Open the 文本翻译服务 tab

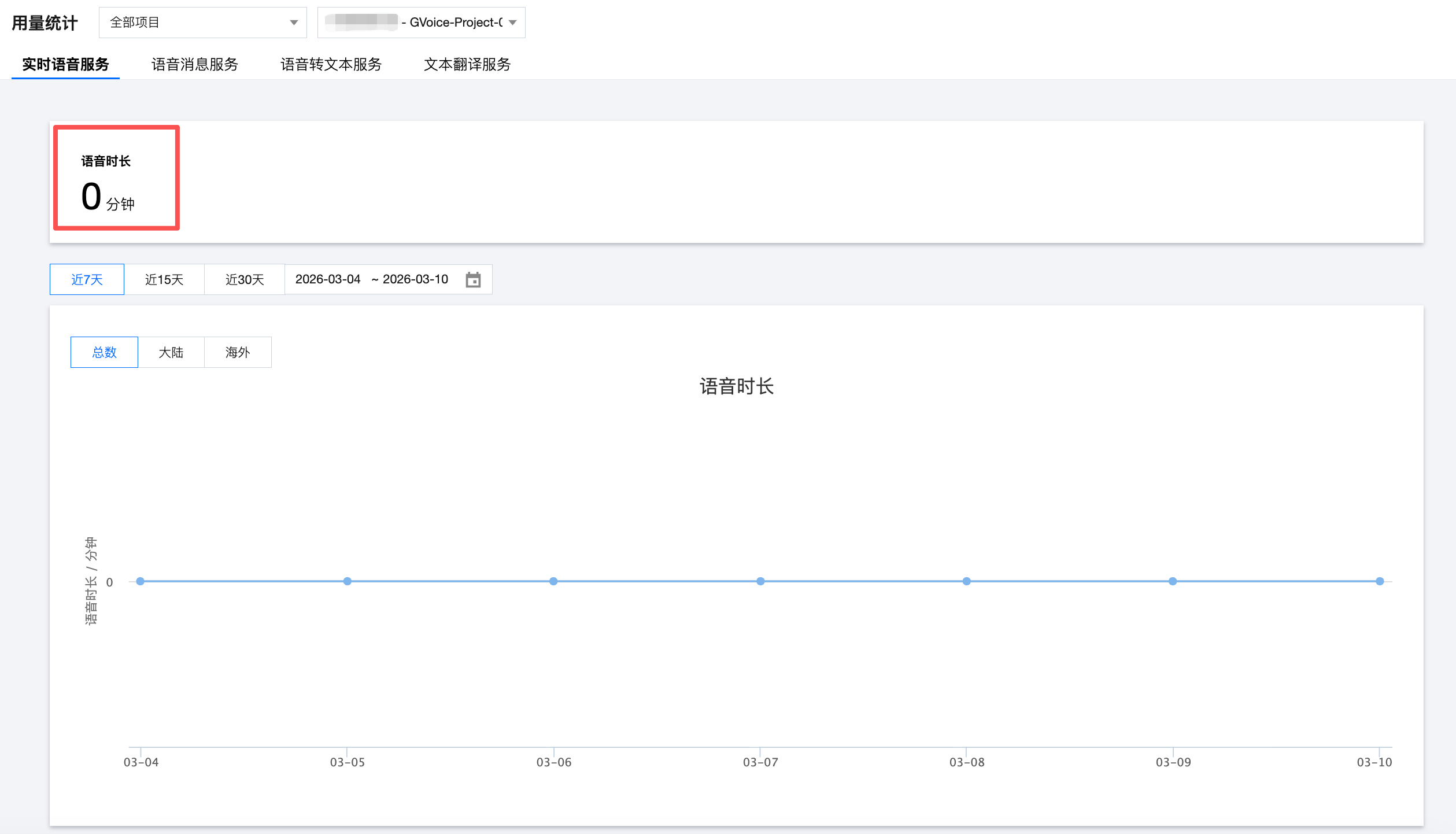pos(467,64)
